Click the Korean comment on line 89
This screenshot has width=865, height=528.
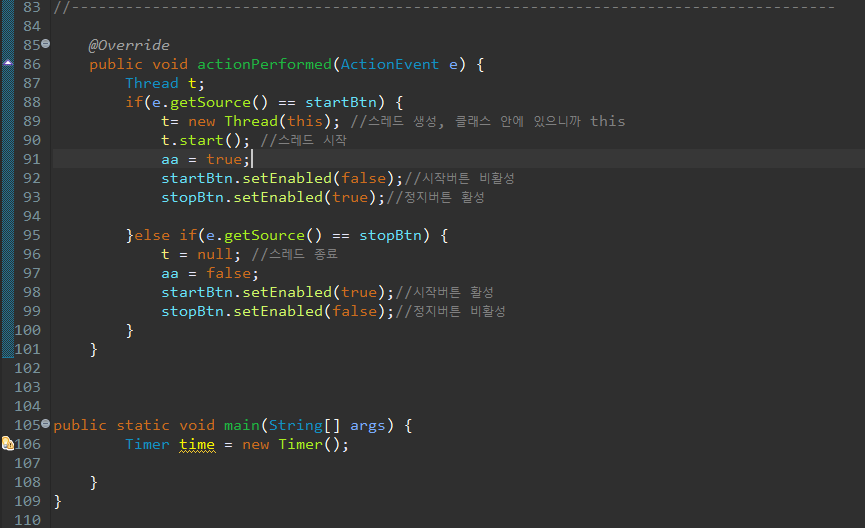point(488,121)
